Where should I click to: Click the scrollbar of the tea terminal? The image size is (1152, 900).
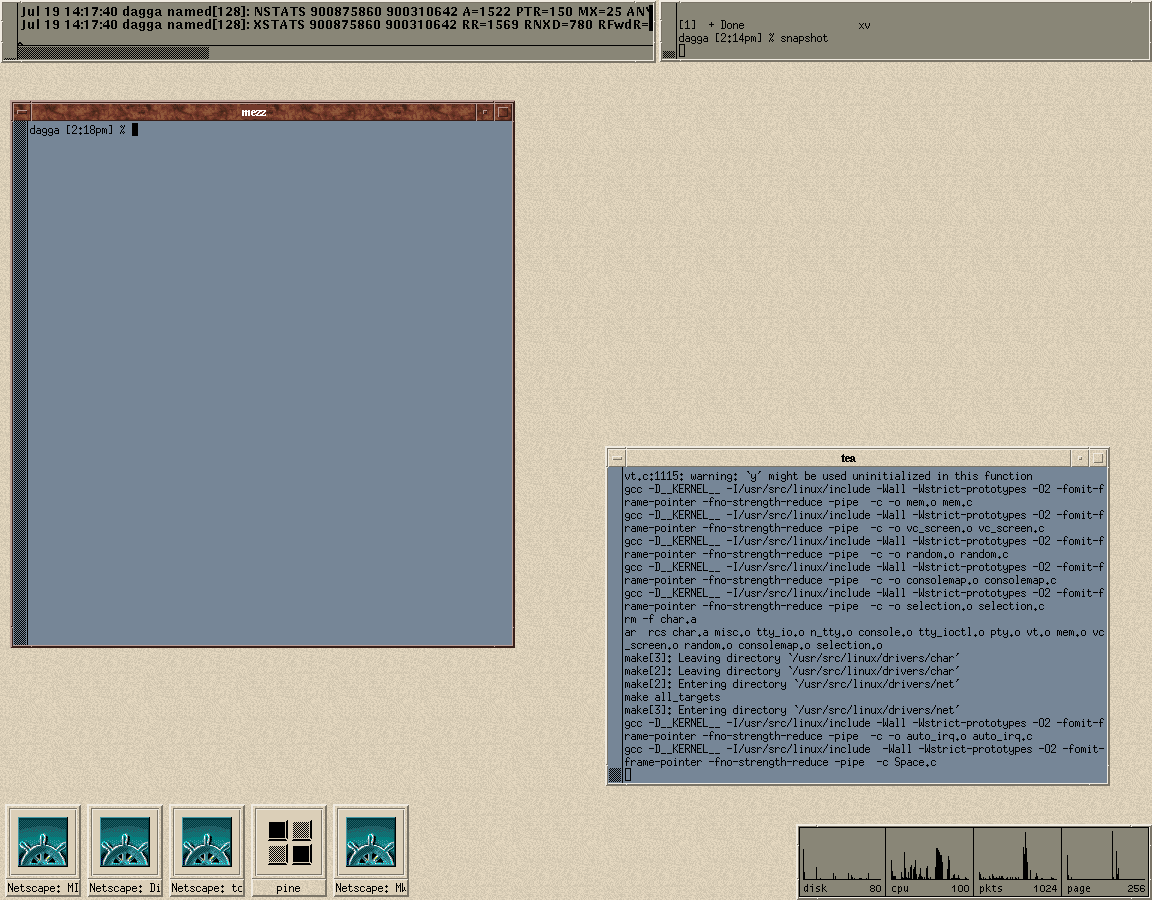[614, 600]
